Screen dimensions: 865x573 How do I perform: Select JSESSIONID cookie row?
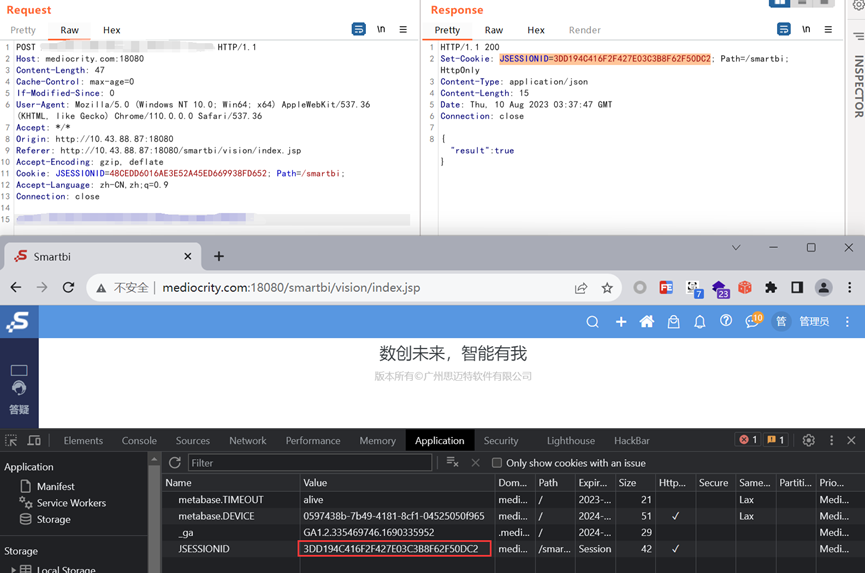[513, 549]
